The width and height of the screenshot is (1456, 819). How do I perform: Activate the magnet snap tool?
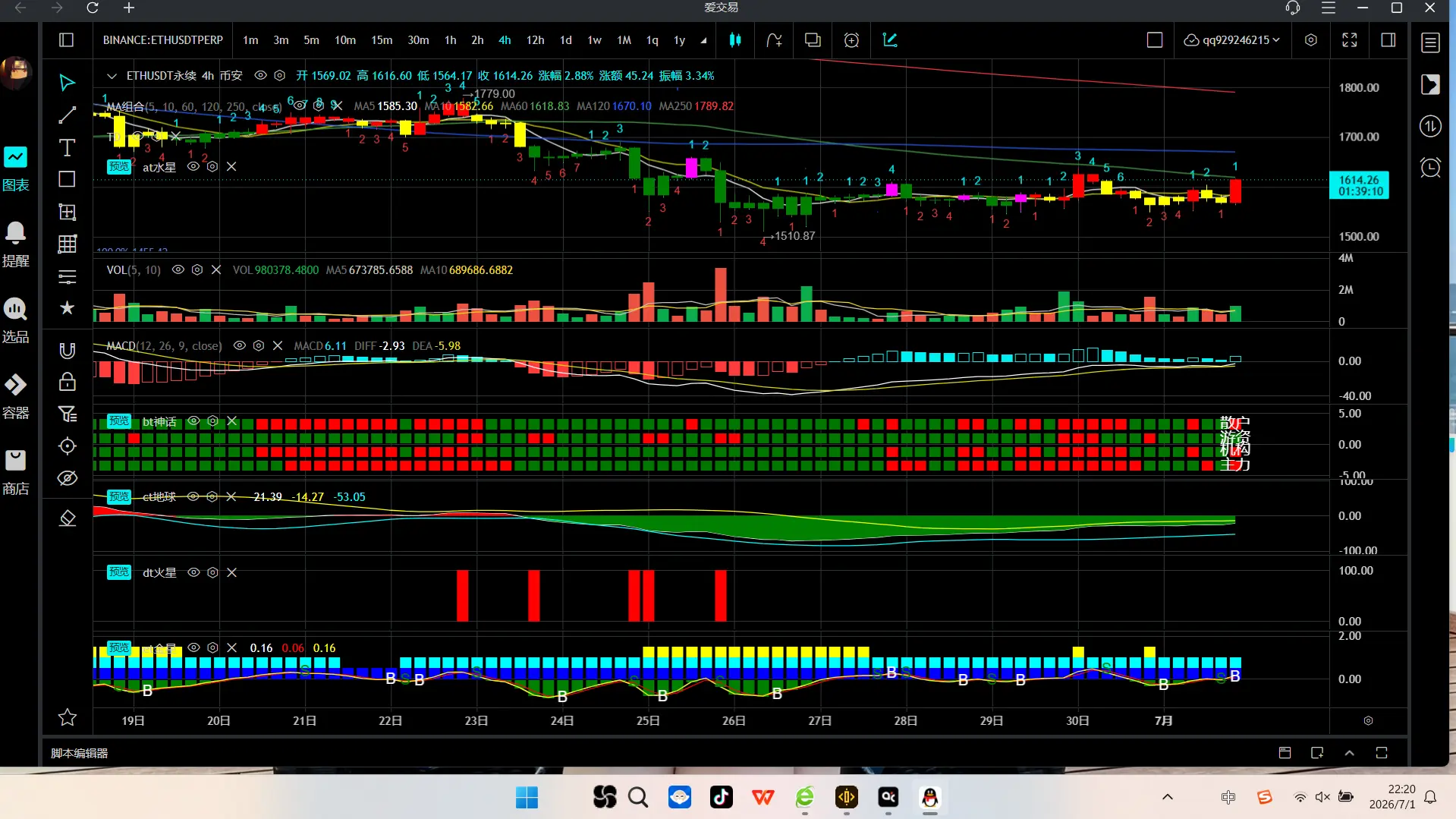(67, 350)
